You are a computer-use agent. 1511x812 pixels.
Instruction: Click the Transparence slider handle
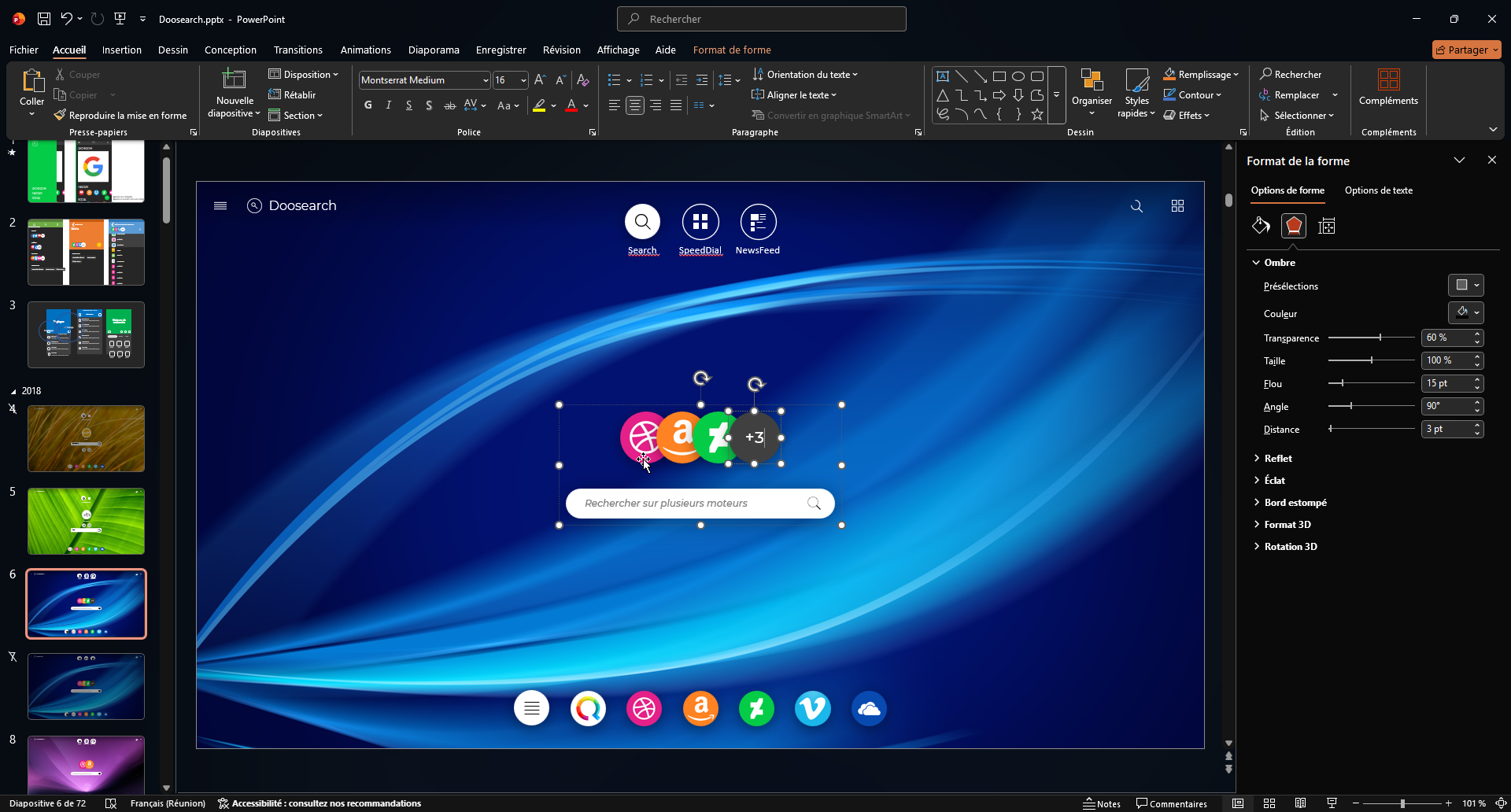(x=1380, y=338)
